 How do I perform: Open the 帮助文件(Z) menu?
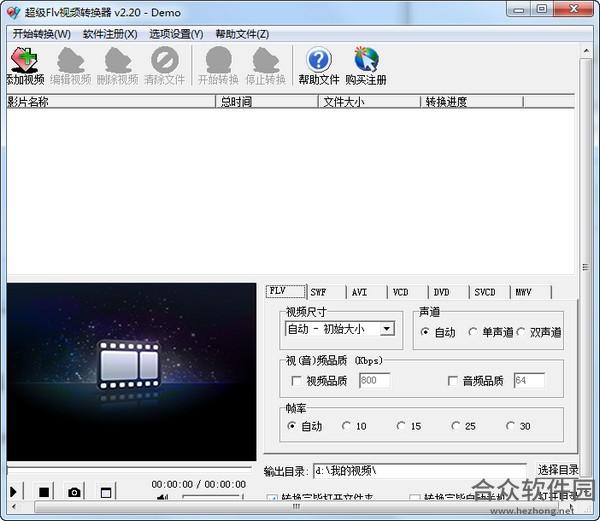(x=242, y=34)
